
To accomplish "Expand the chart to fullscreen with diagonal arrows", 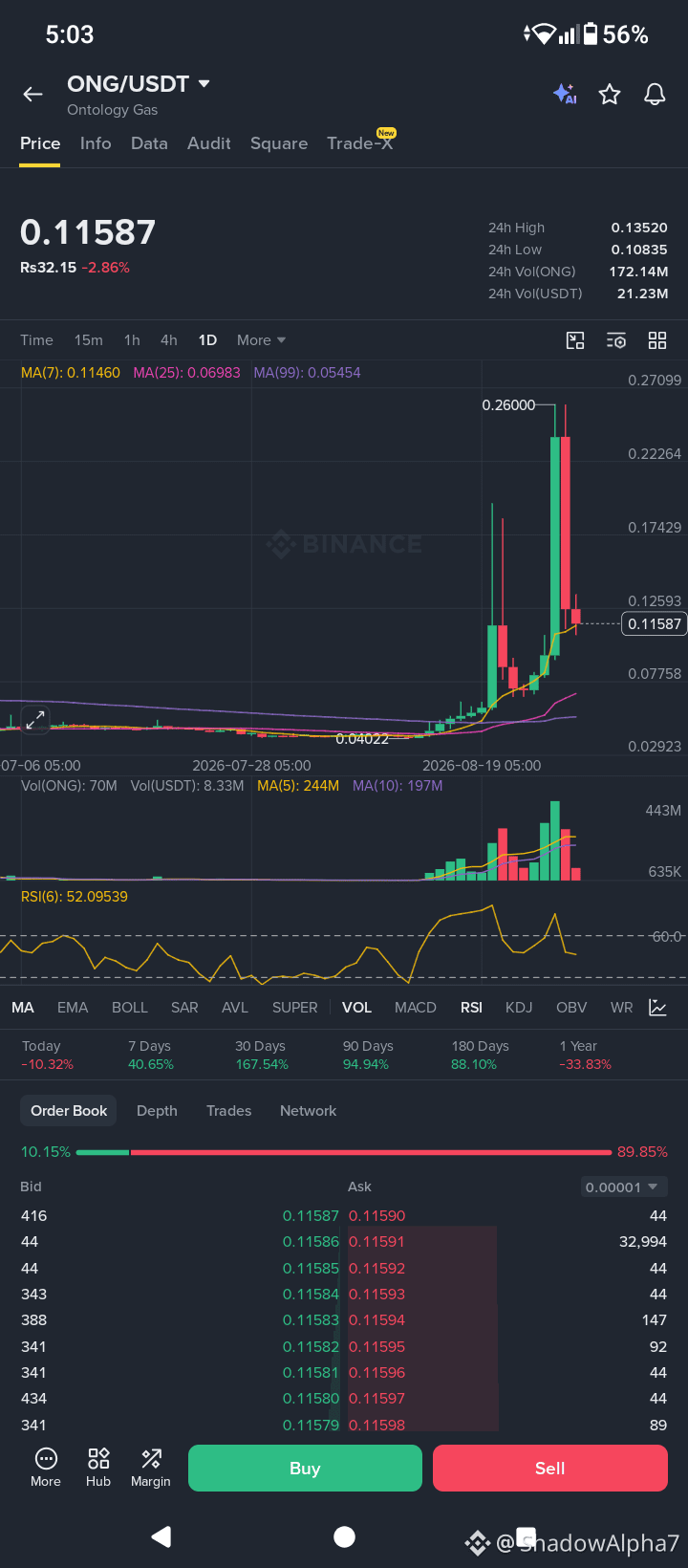I will pos(35,719).
